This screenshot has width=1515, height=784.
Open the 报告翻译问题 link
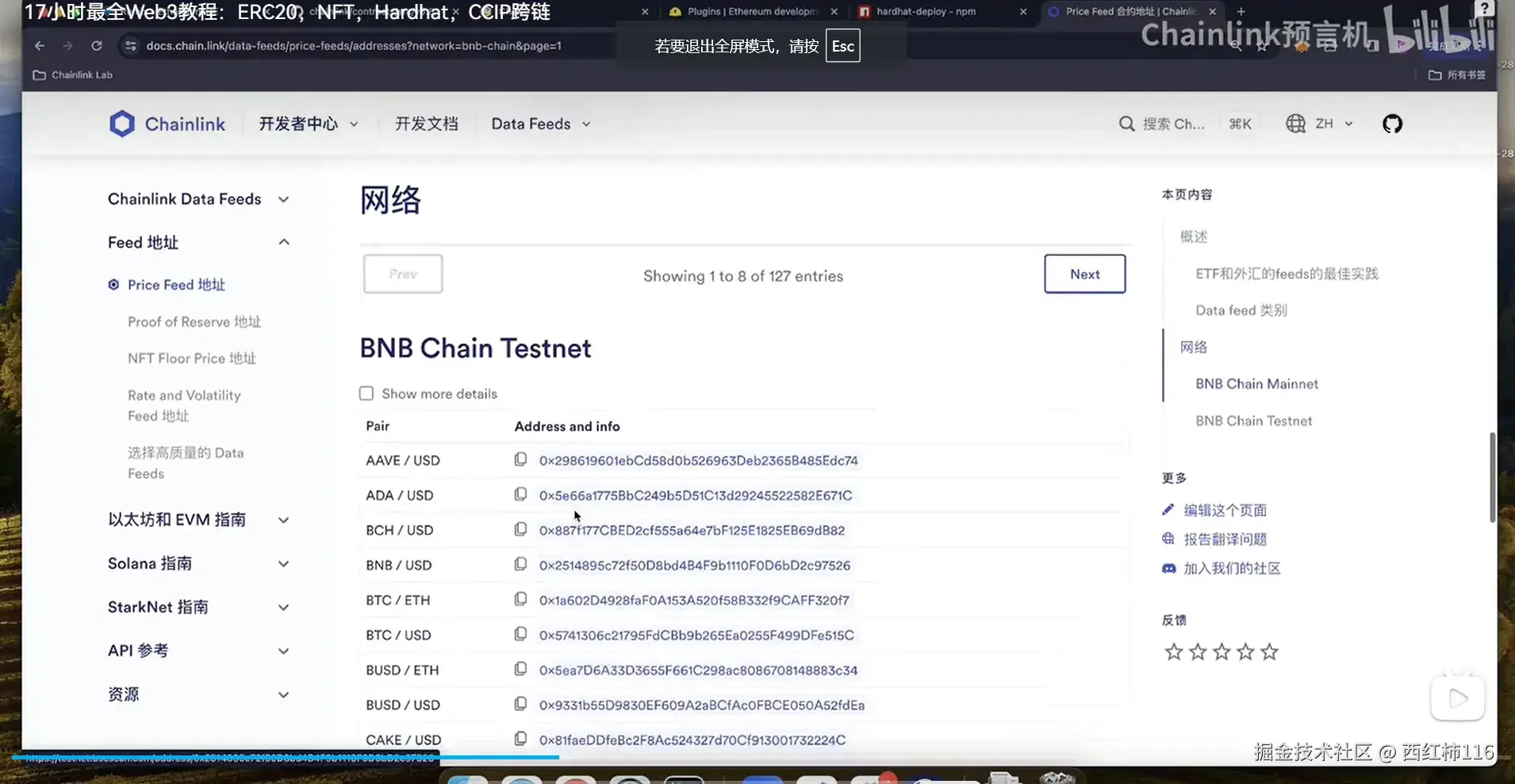(1225, 539)
